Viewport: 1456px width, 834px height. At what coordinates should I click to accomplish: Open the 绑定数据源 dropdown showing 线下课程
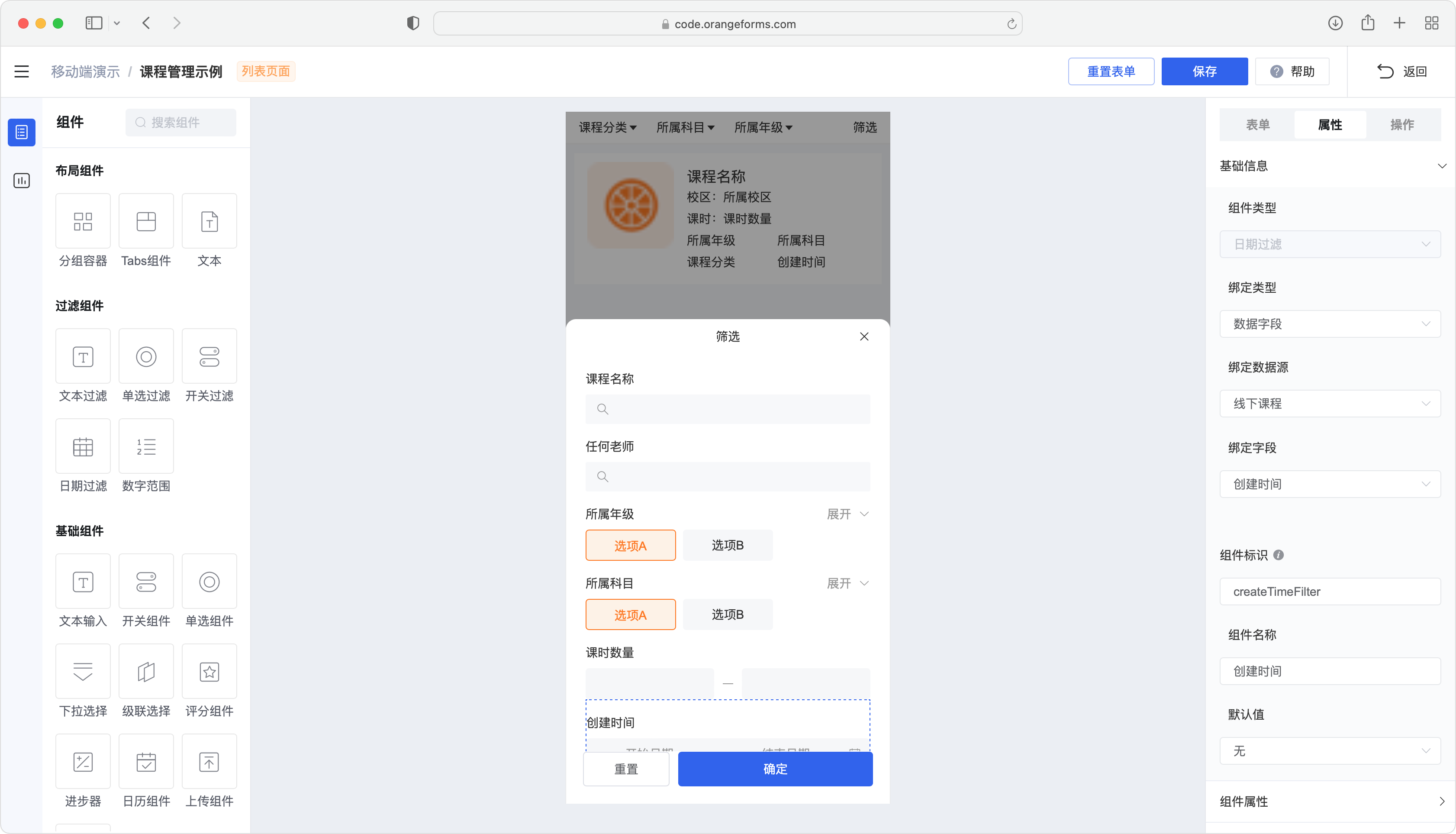(x=1330, y=403)
